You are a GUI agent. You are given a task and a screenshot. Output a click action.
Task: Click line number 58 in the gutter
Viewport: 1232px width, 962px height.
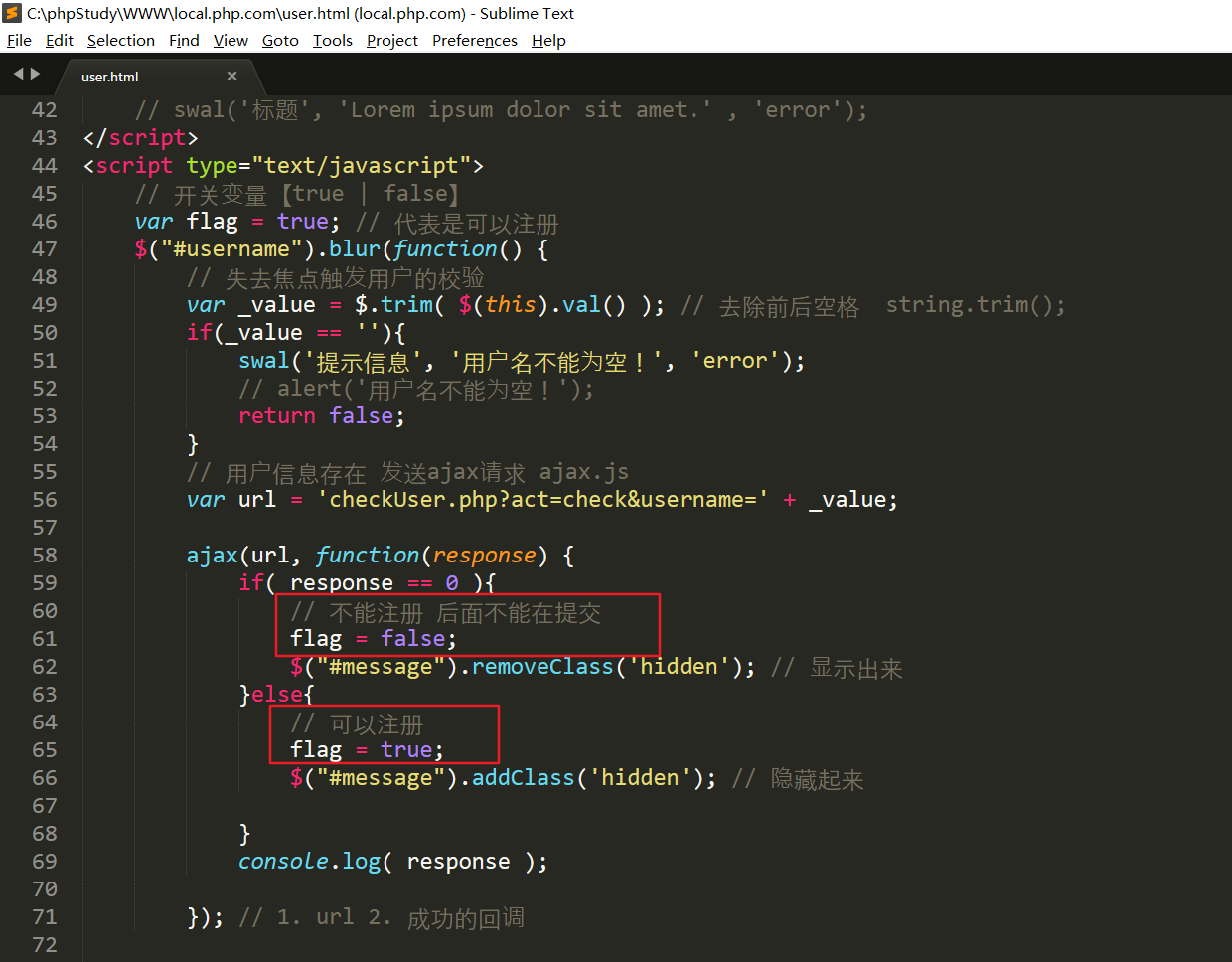45,556
